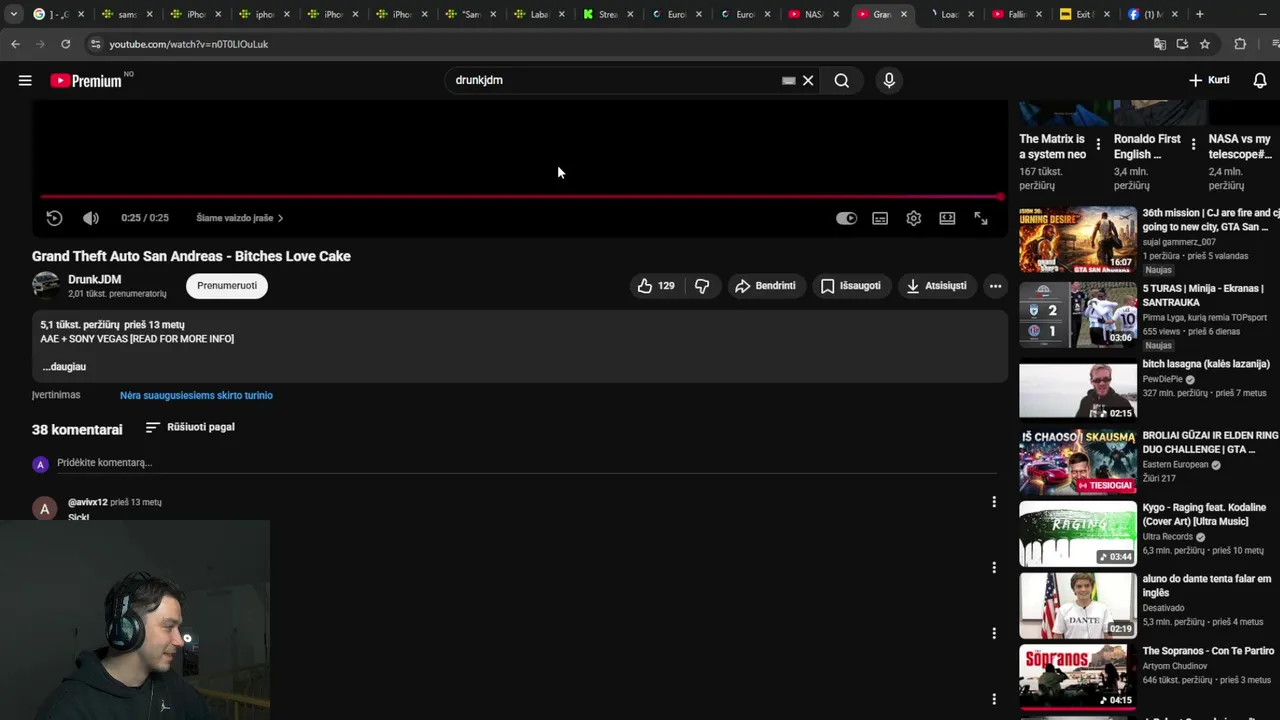Open the DrunkJDM channel avatar
Screen dimensions: 1280x720
click(45, 286)
